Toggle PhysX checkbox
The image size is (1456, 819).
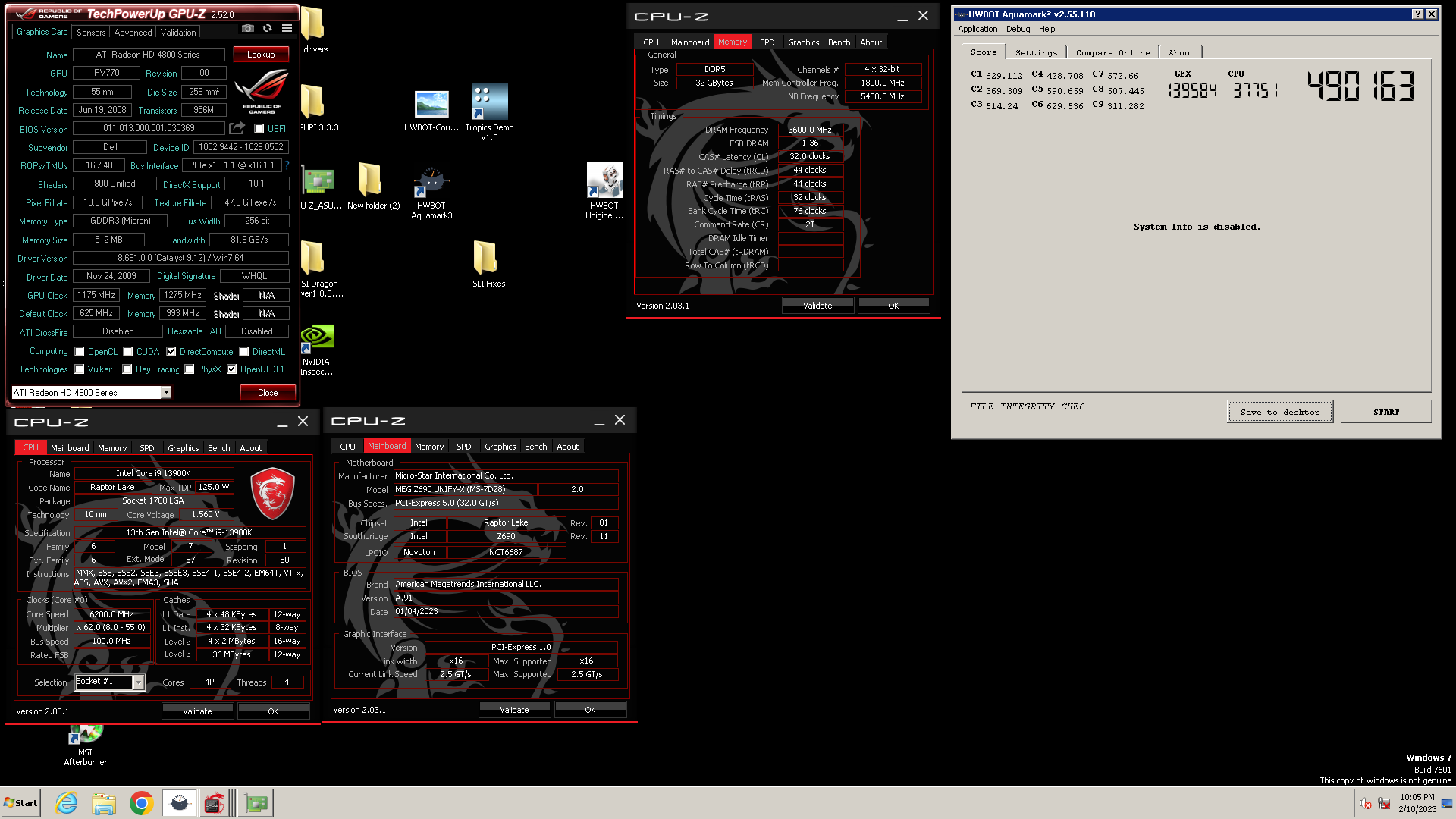tap(190, 369)
